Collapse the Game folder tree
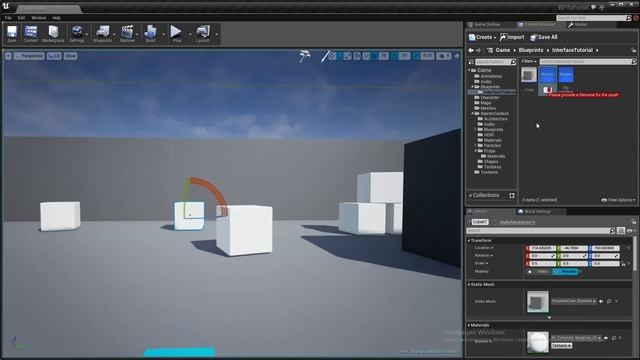The width and height of the screenshot is (640, 360). point(470,70)
